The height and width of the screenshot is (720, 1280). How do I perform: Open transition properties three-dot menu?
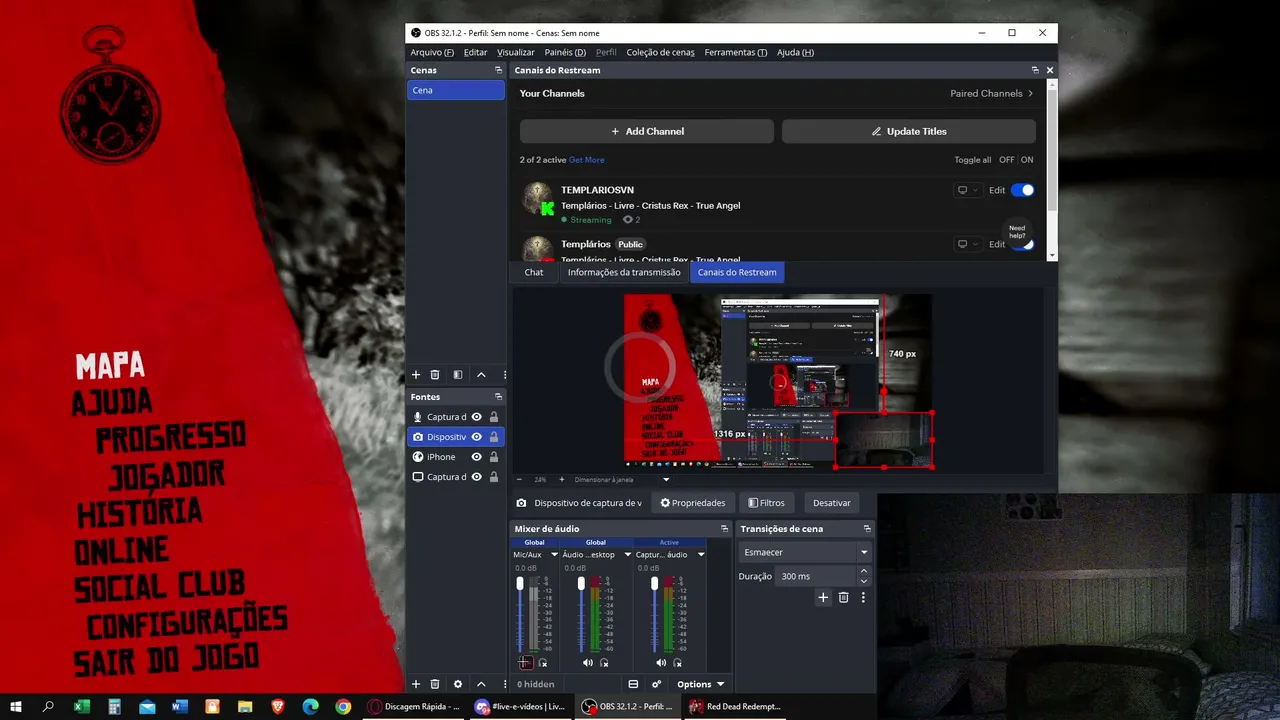pos(863,598)
